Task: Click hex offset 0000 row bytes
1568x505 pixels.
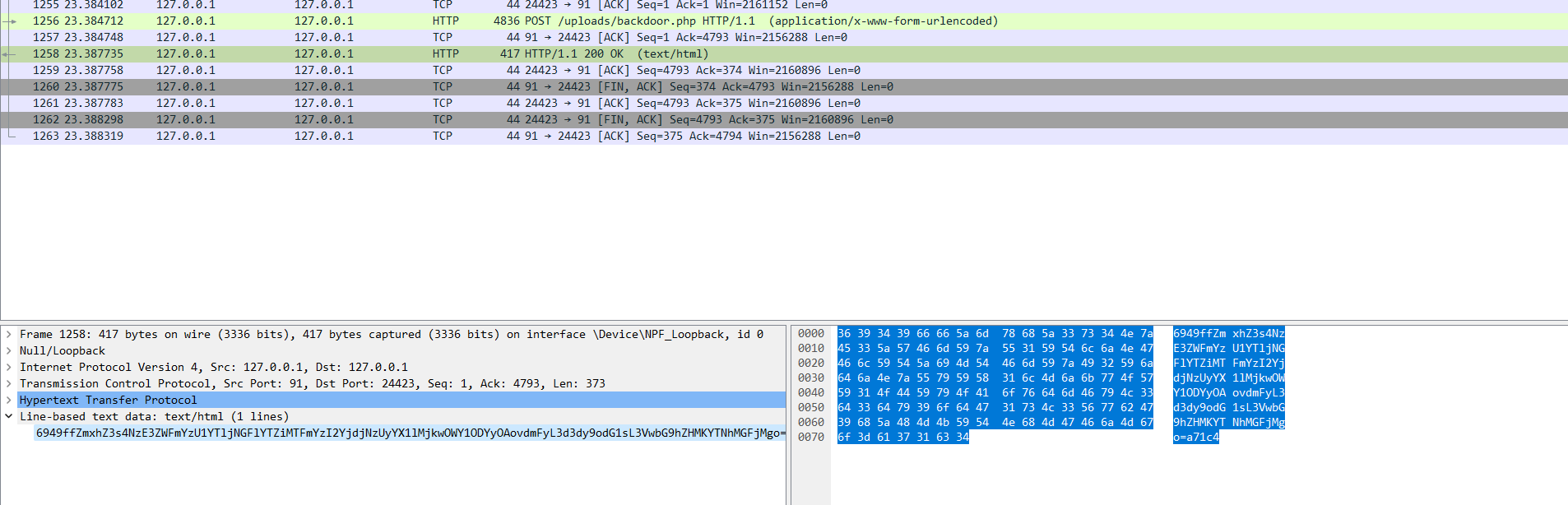Action: click(x=995, y=334)
